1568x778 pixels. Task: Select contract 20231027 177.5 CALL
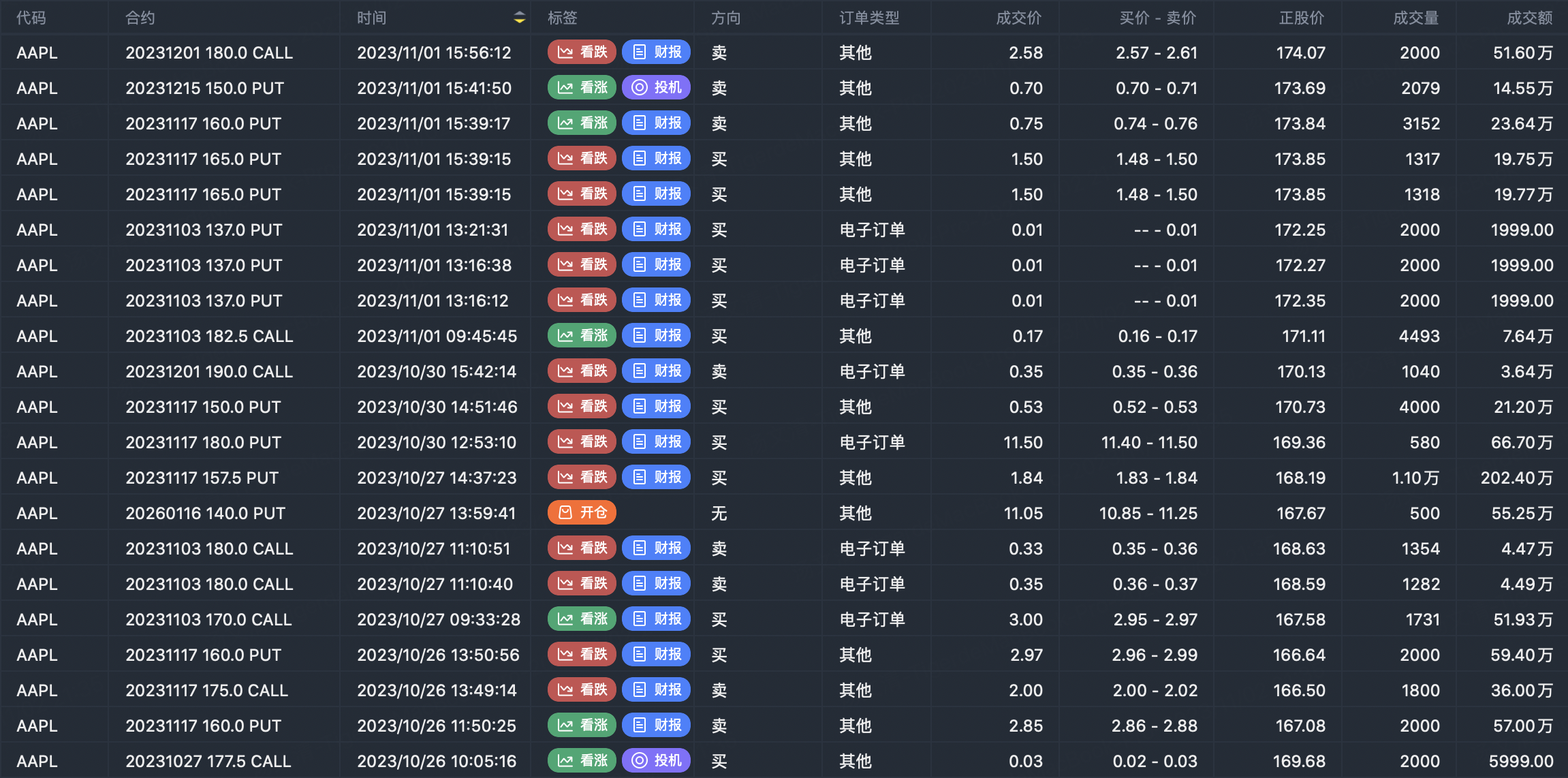(208, 761)
